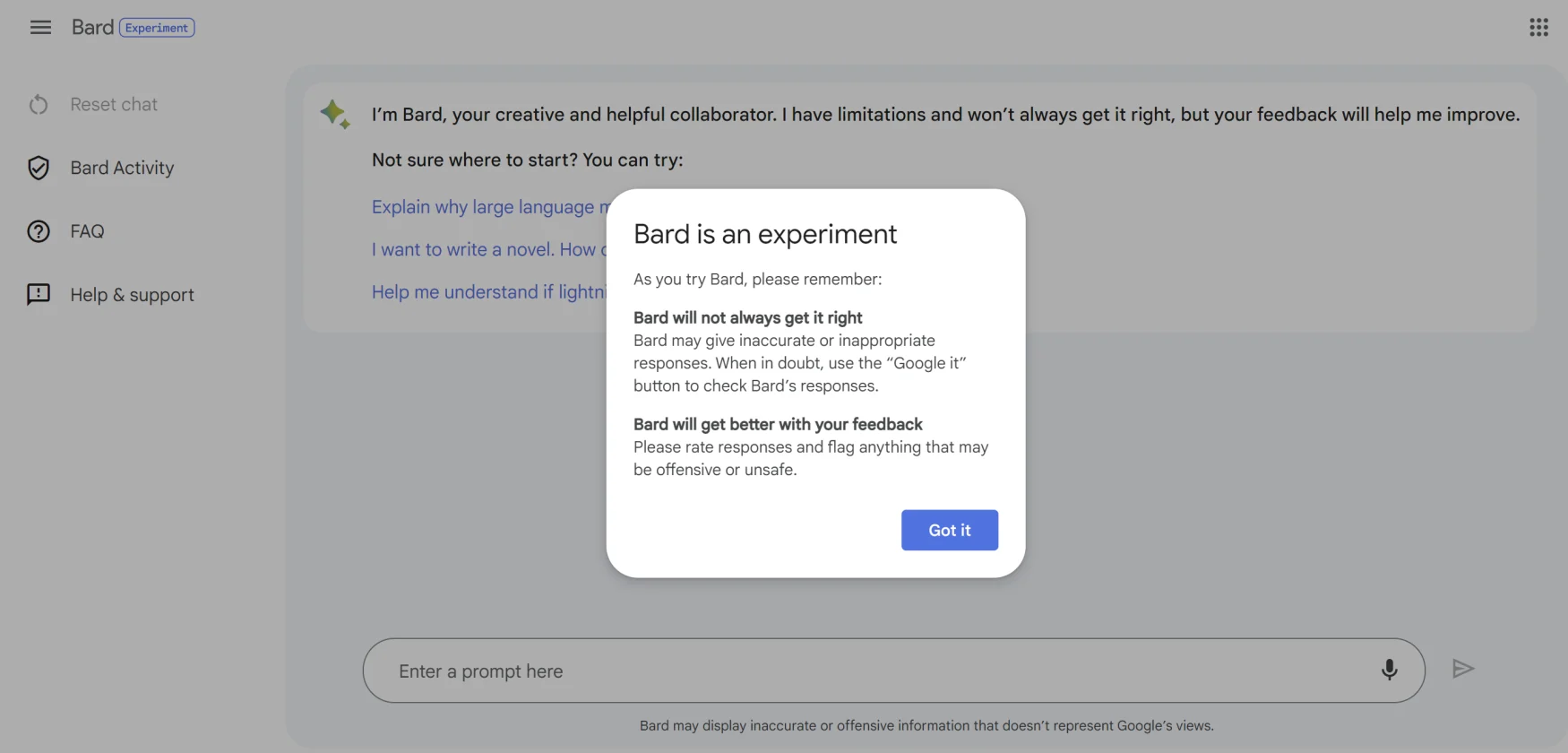Open the Google apps grid
Viewport: 1568px width, 753px height.
pyautogui.click(x=1538, y=27)
